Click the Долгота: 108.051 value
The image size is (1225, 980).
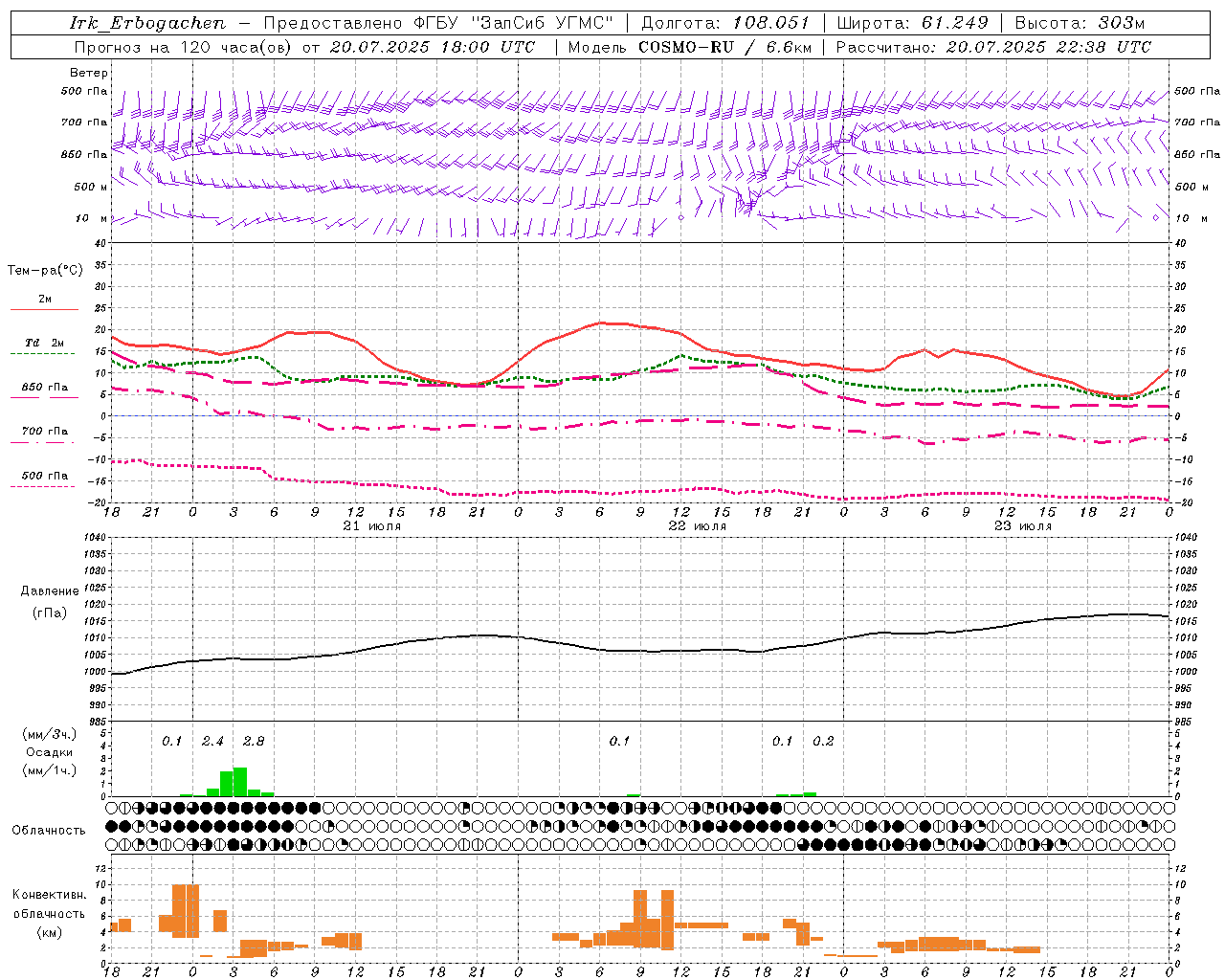[x=724, y=23]
